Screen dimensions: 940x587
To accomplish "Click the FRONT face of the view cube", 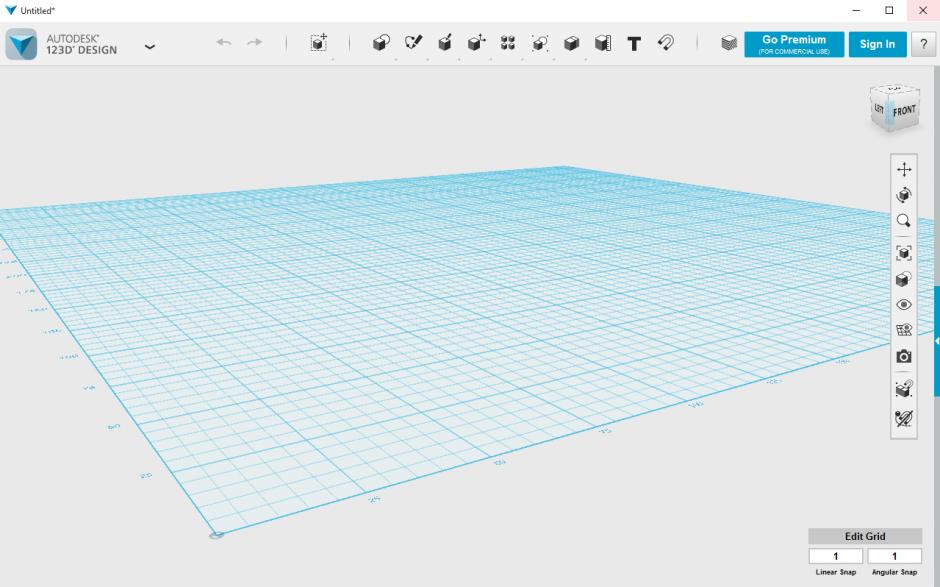I will tap(904, 112).
